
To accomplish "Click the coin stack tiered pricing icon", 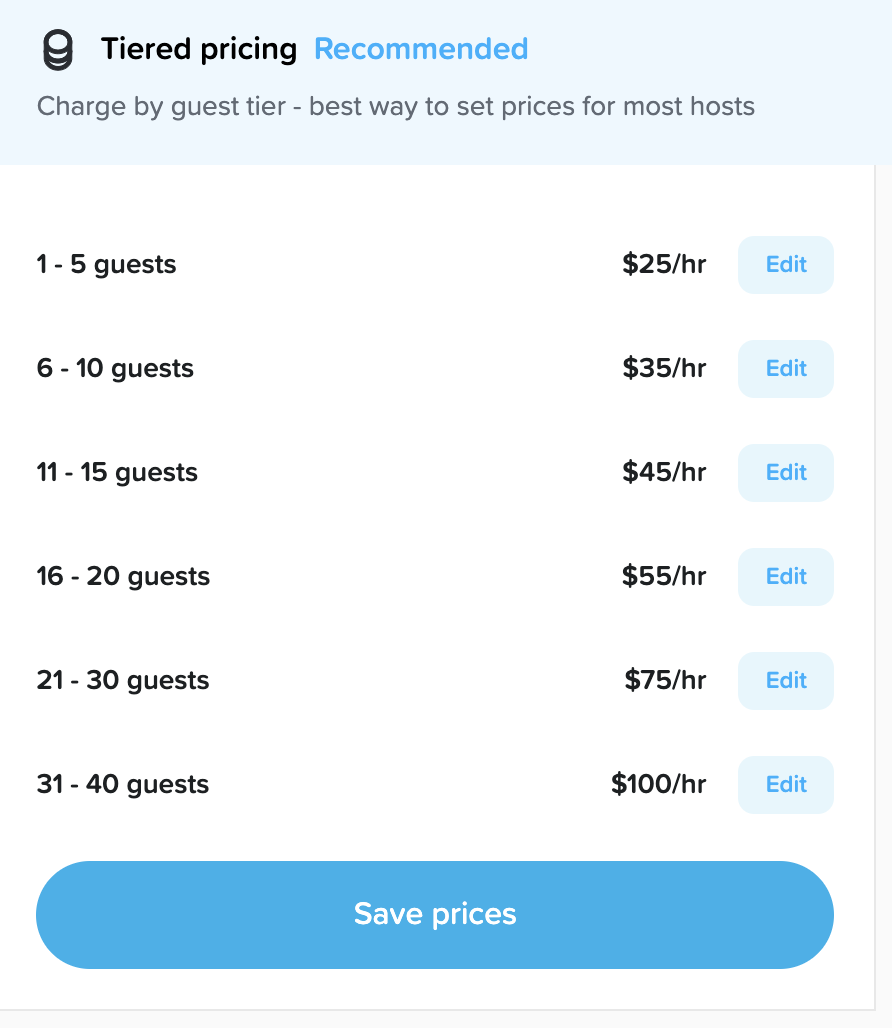I will tap(58, 50).
